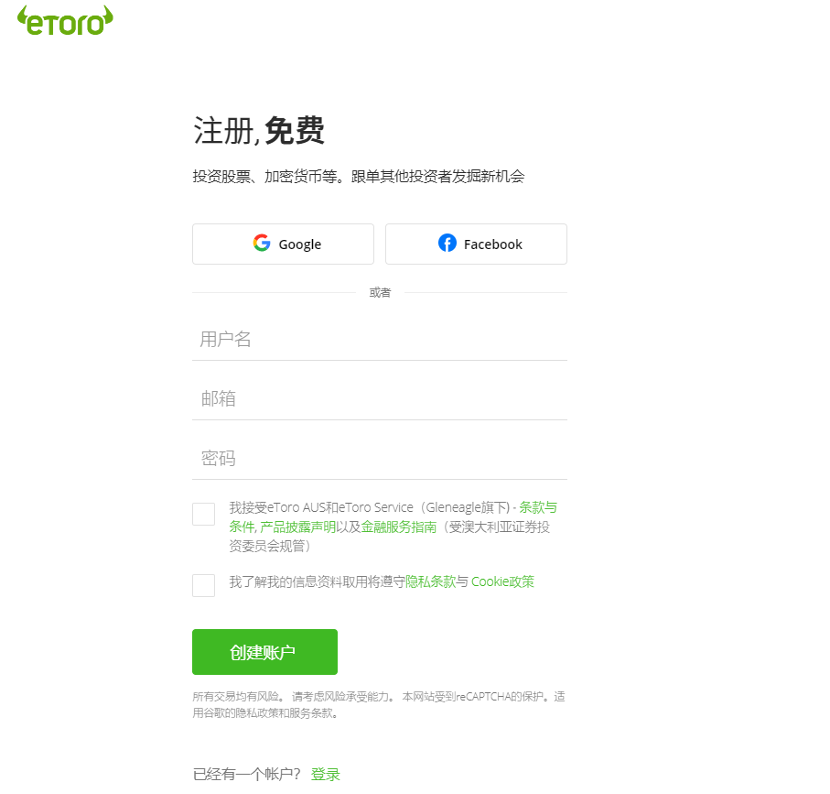Click the Facebook f logo icon
Viewport: 830px width, 794px height.
447,243
